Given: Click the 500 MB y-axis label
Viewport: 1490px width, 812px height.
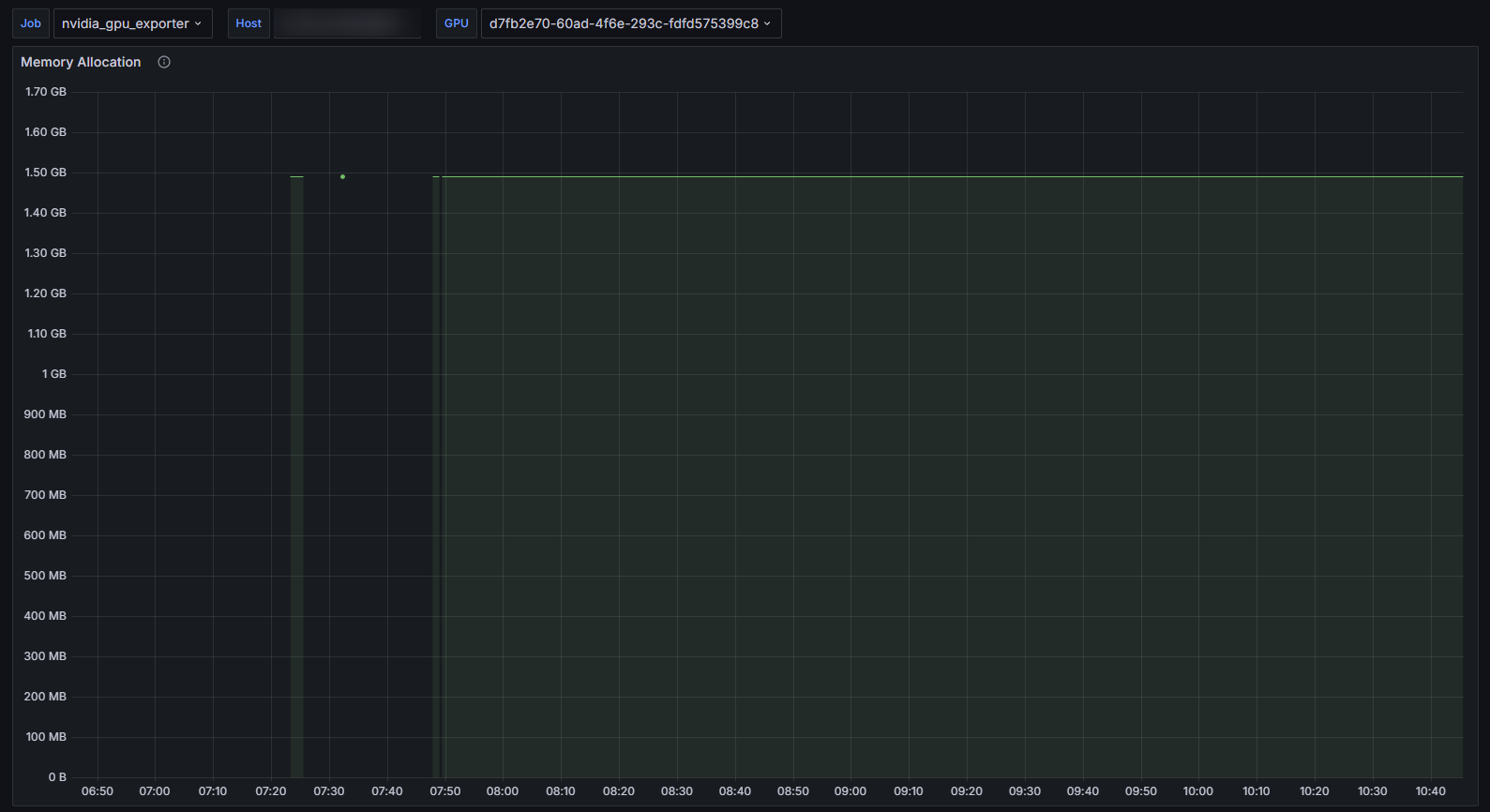Looking at the screenshot, I should click(x=46, y=576).
